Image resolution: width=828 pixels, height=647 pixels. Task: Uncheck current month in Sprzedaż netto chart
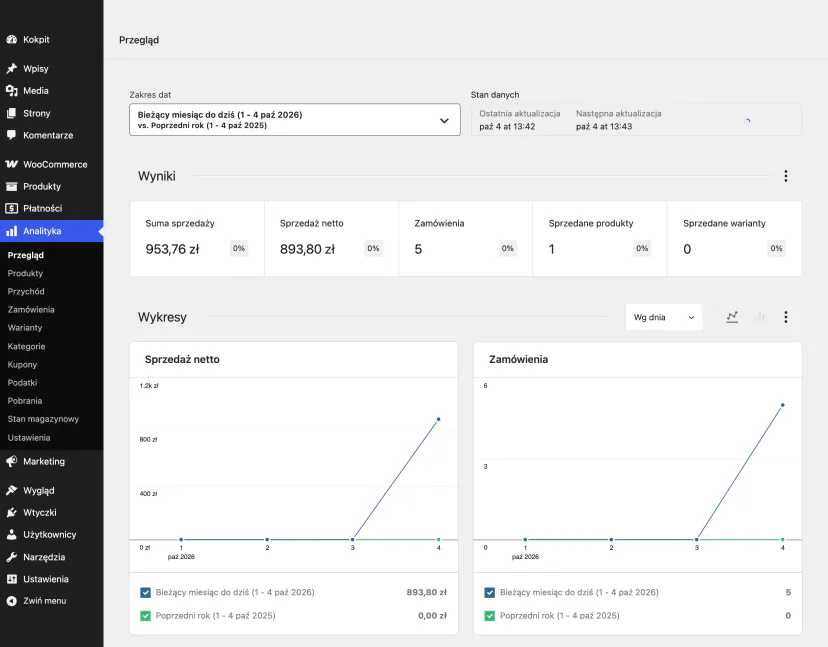pyautogui.click(x=146, y=593)
